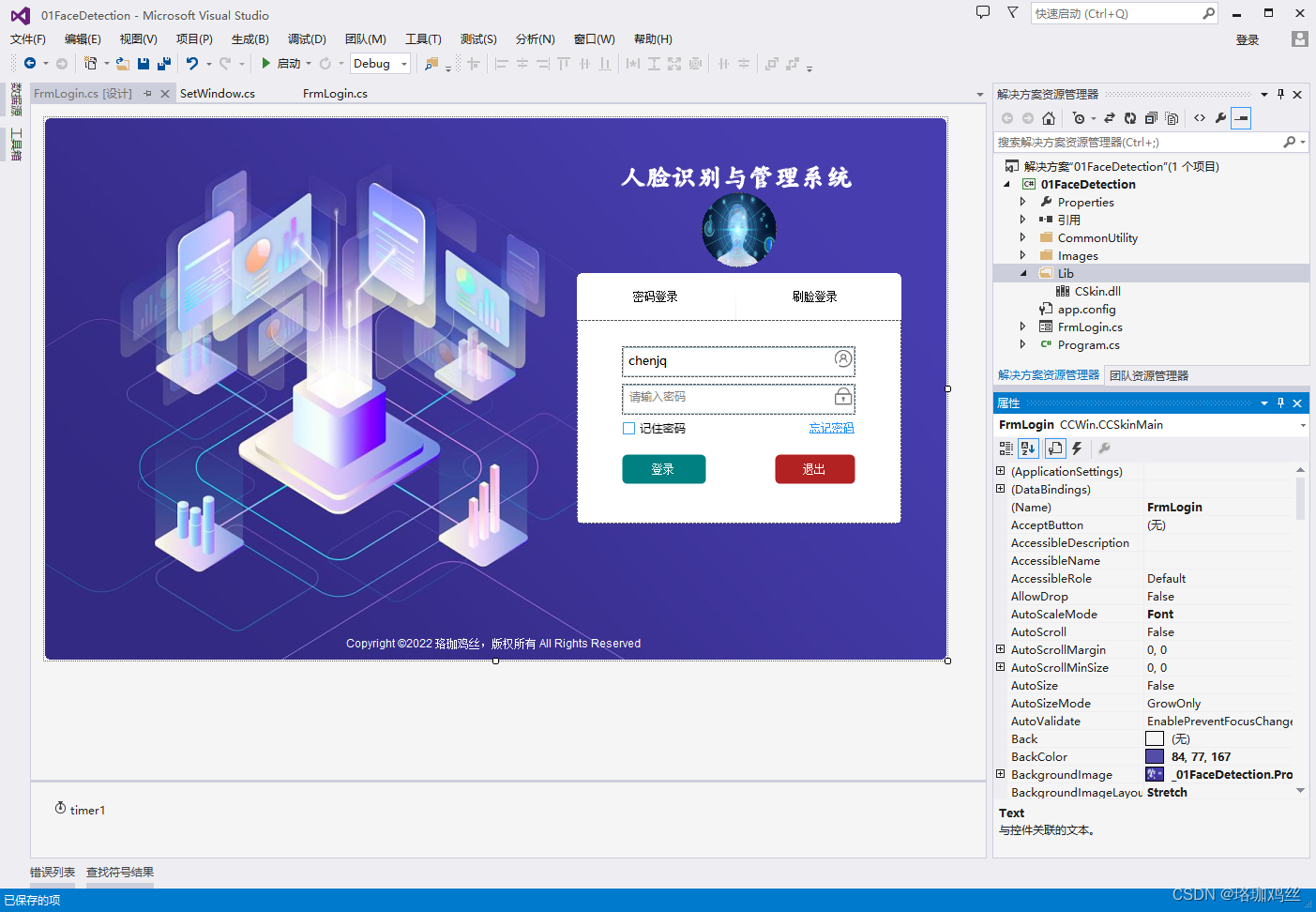
Task: Click the green 登录 button on the form
Action: [x=664, y=469]
